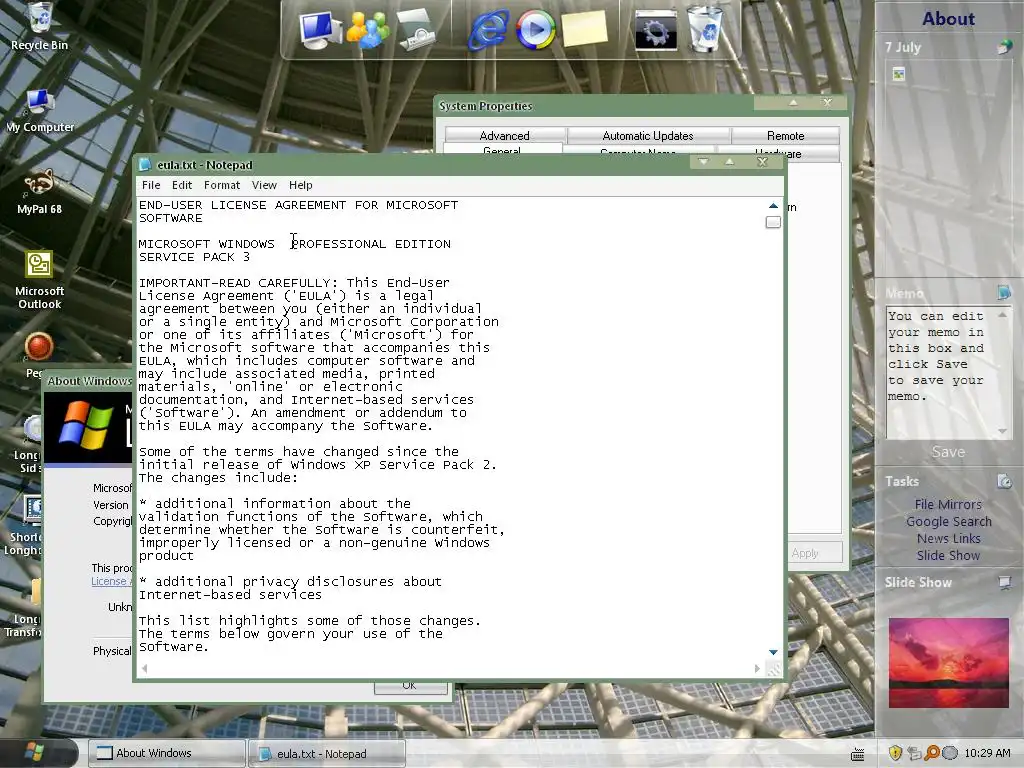
Task: Click the roll-down arrow in Notepad title bar
Action: [x=703, y=161]
